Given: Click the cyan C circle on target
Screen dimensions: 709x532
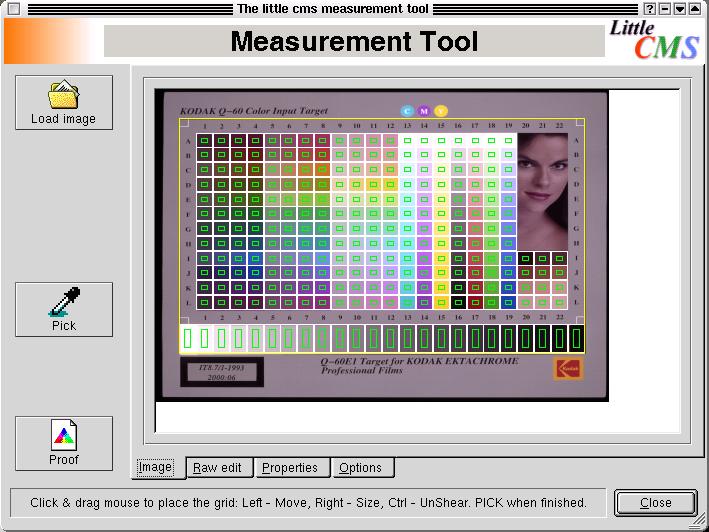Looking at the screenshot, I should click(x=408, y=111).
